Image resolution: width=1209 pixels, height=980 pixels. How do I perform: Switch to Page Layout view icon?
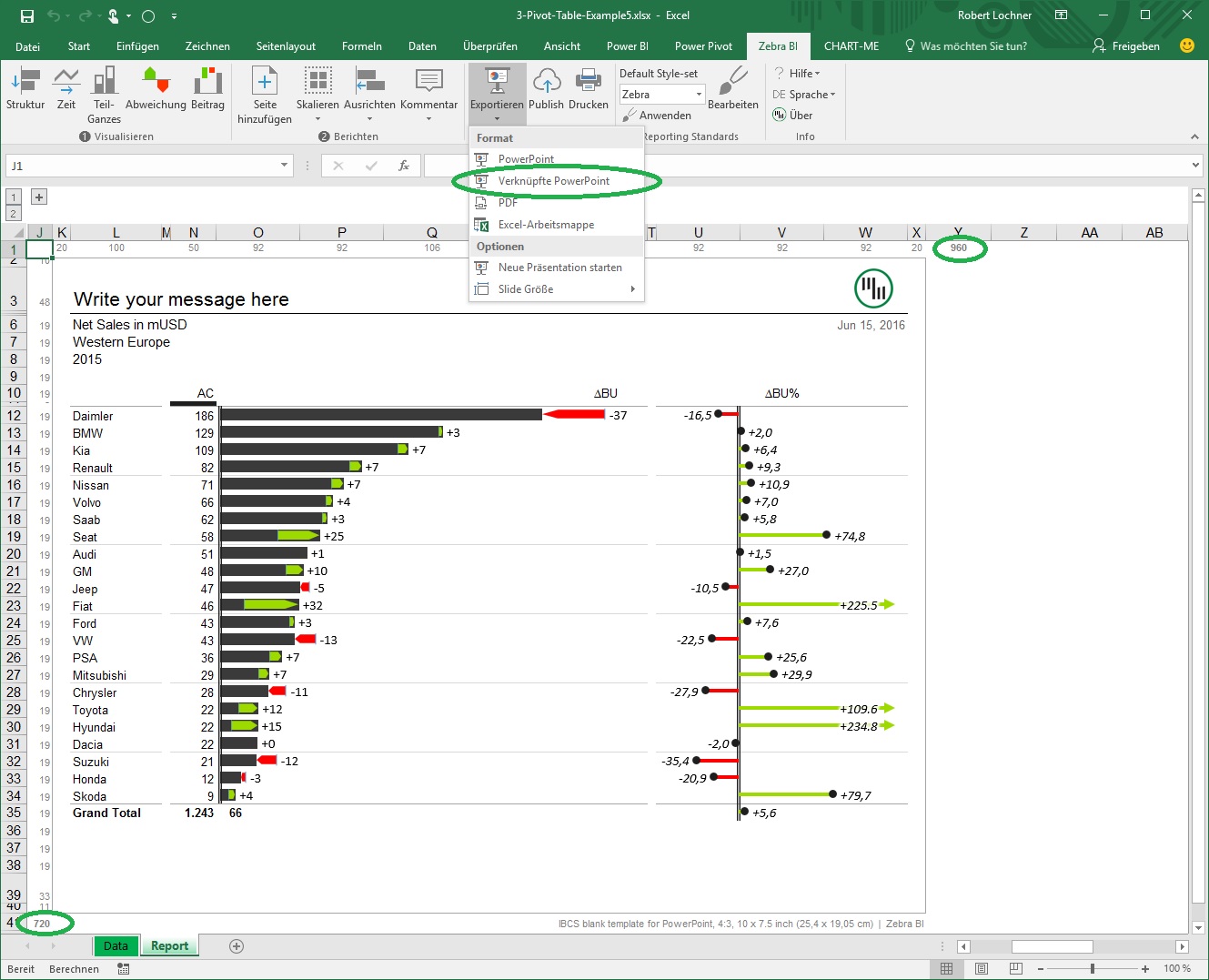(982, 969)
